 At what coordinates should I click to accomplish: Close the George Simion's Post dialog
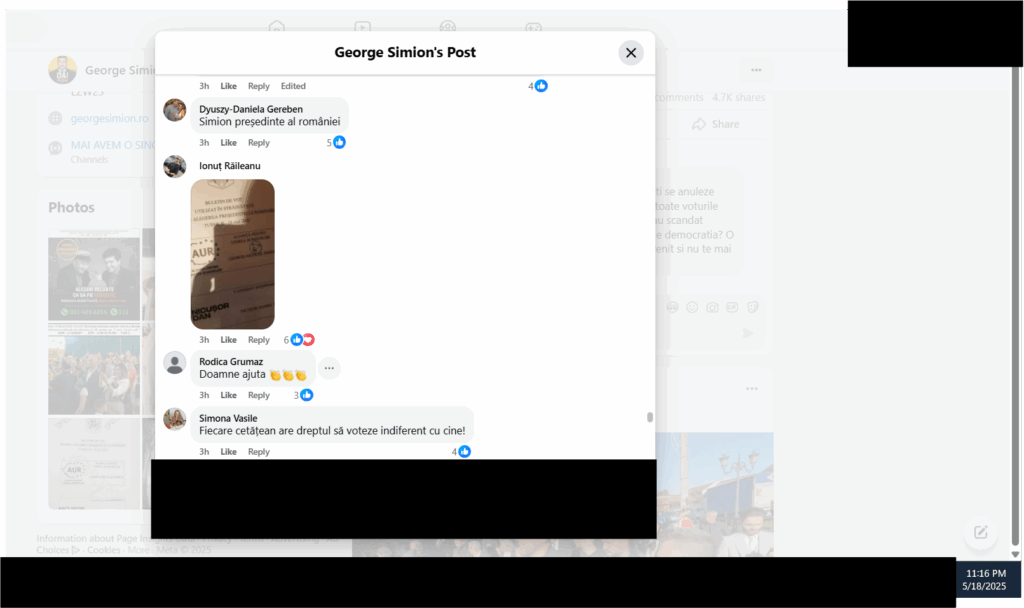coord(631,53)
